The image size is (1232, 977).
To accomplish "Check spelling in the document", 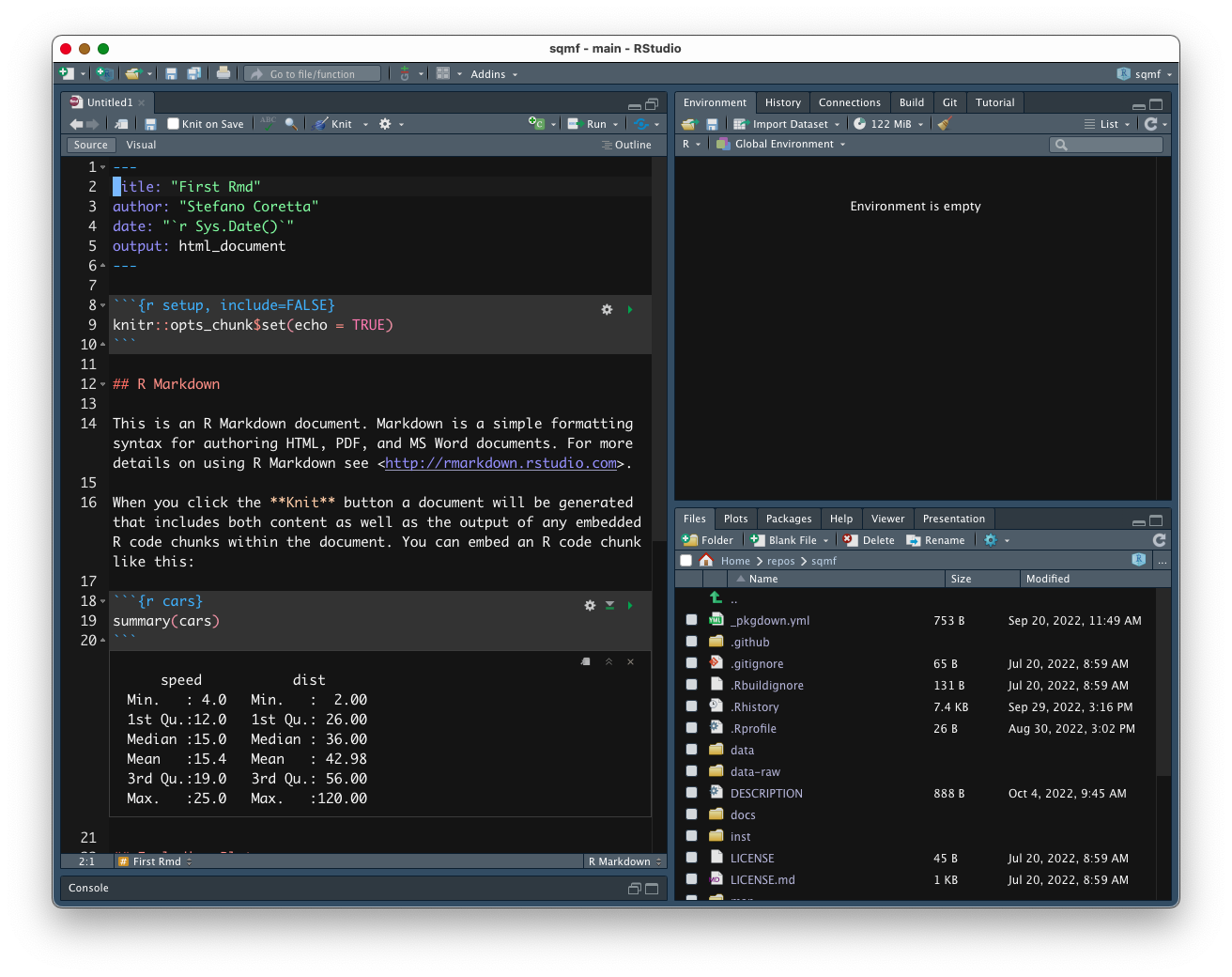I will pos(269,123).
